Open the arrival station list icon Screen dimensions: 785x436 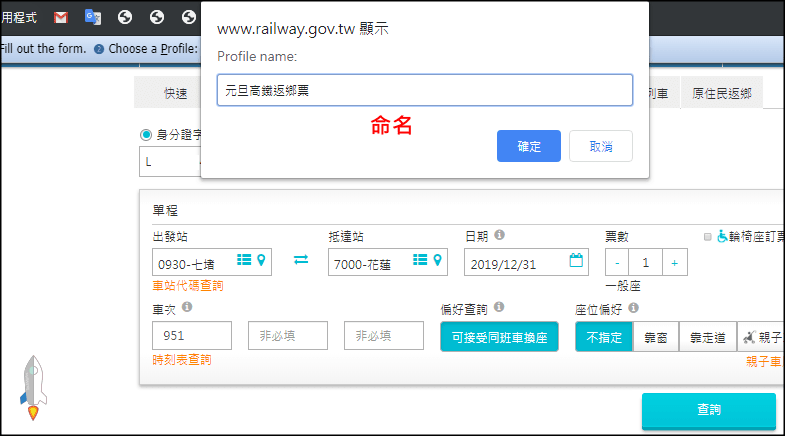coord(420,260)
